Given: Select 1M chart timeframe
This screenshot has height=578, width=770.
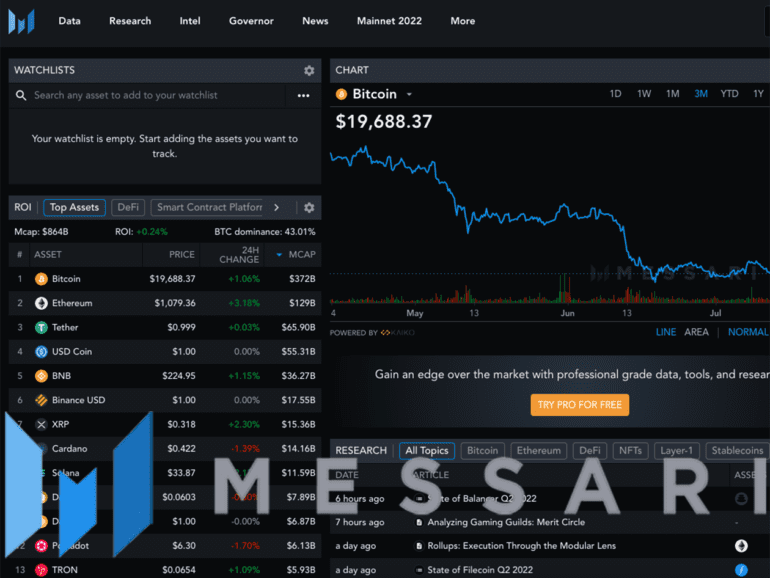Looking at the screenshot, I should [x=672, y=94].
